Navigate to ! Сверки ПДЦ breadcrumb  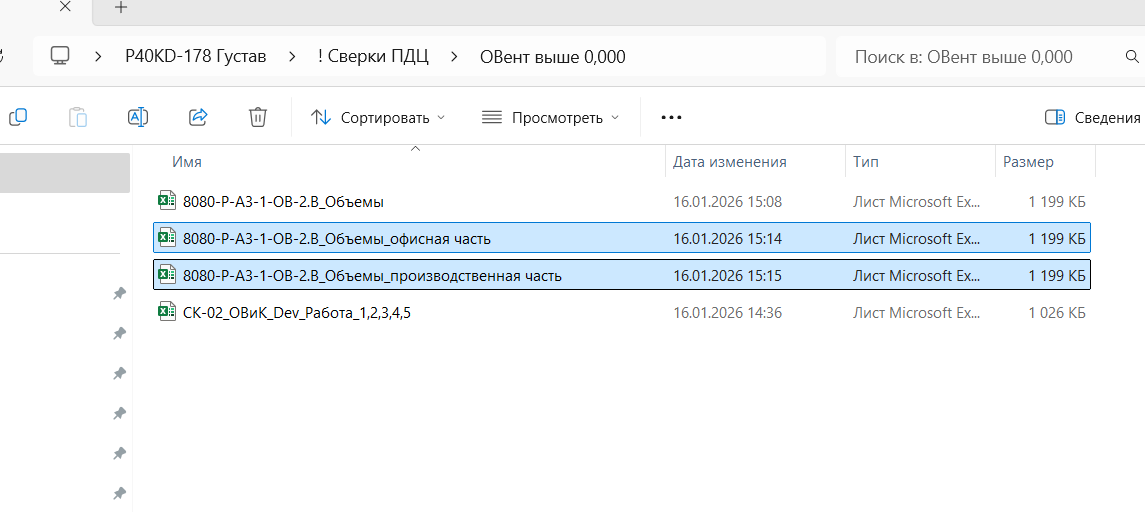pyautogui.click(x=373, y=56)
